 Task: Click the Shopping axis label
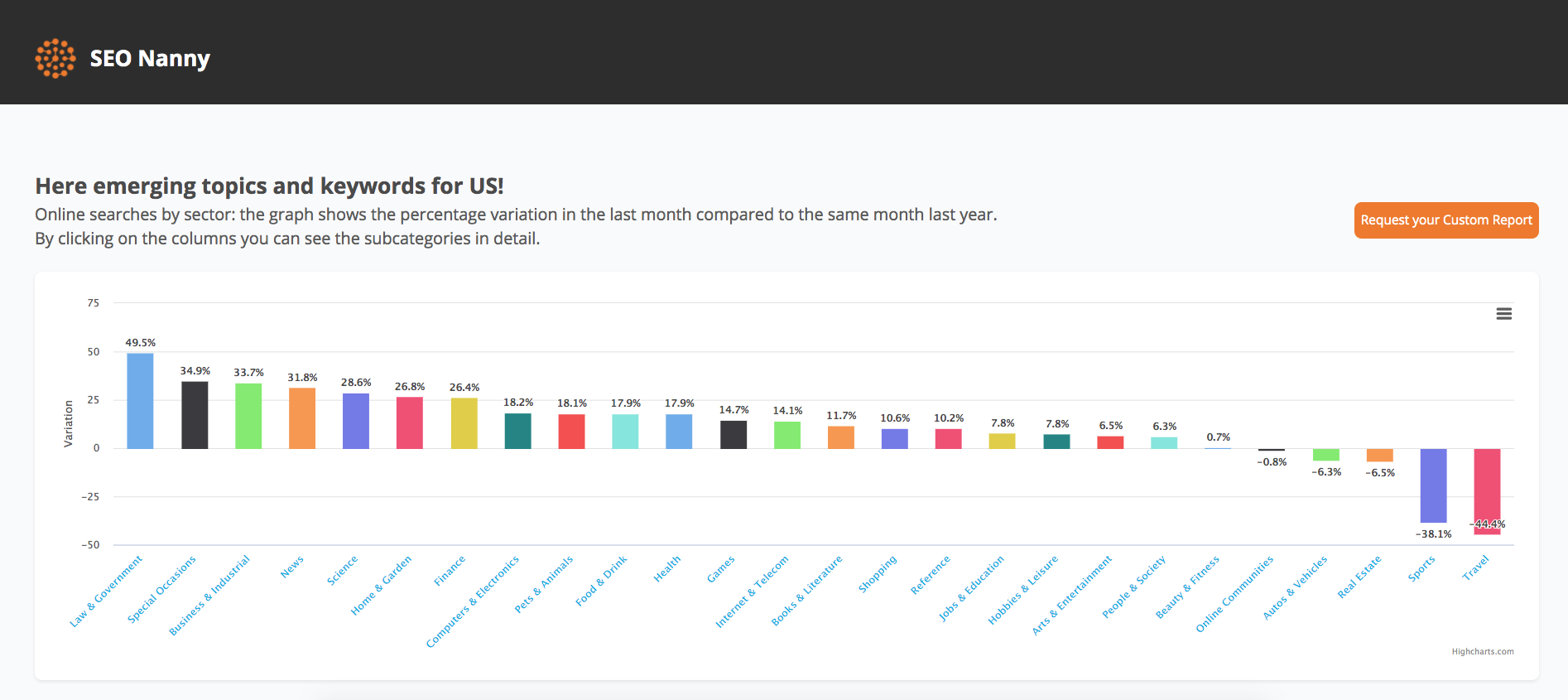pos(878,573)
